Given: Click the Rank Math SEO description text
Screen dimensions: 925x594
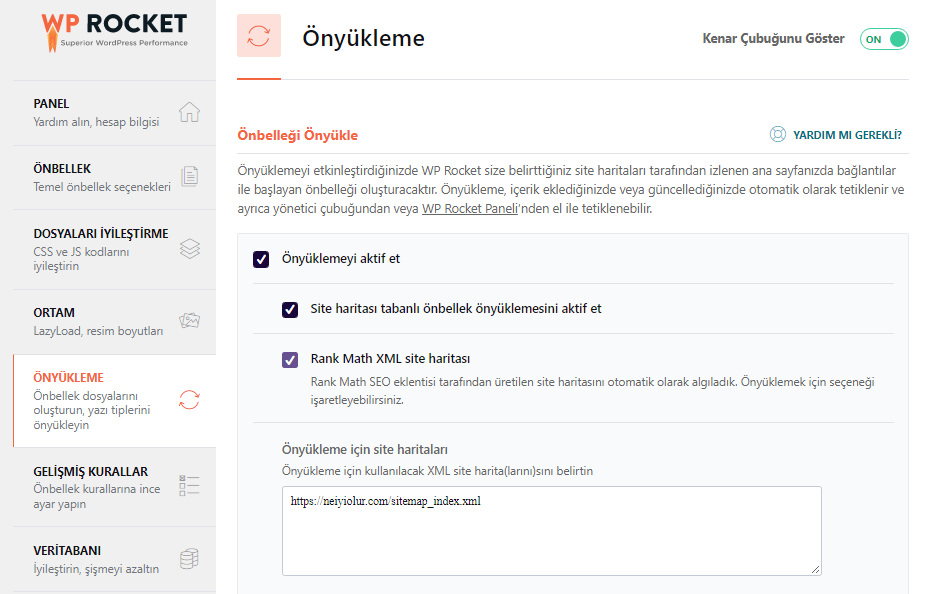Looking at the screenshot, I should click(x=592, y=391).
